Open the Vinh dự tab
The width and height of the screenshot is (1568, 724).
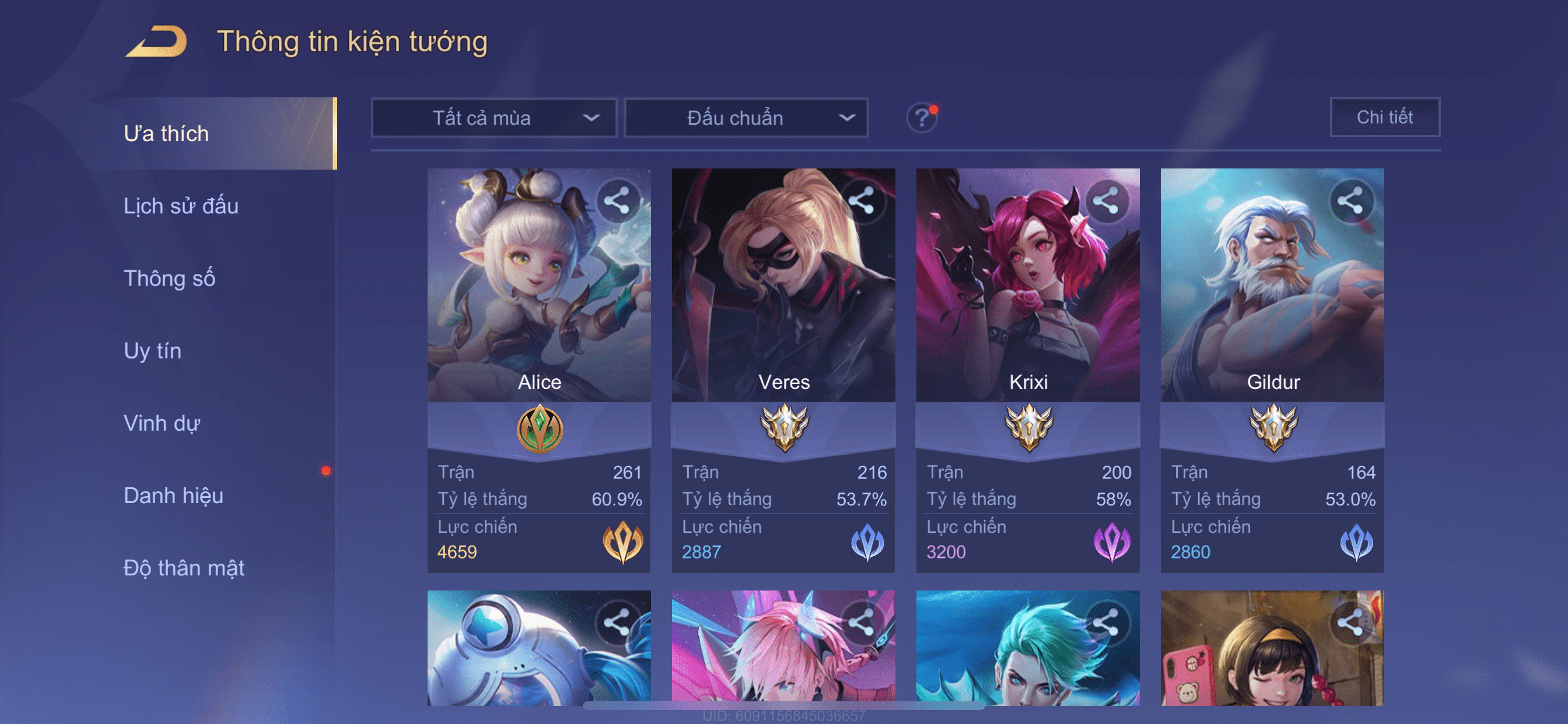tap(162, 423)
